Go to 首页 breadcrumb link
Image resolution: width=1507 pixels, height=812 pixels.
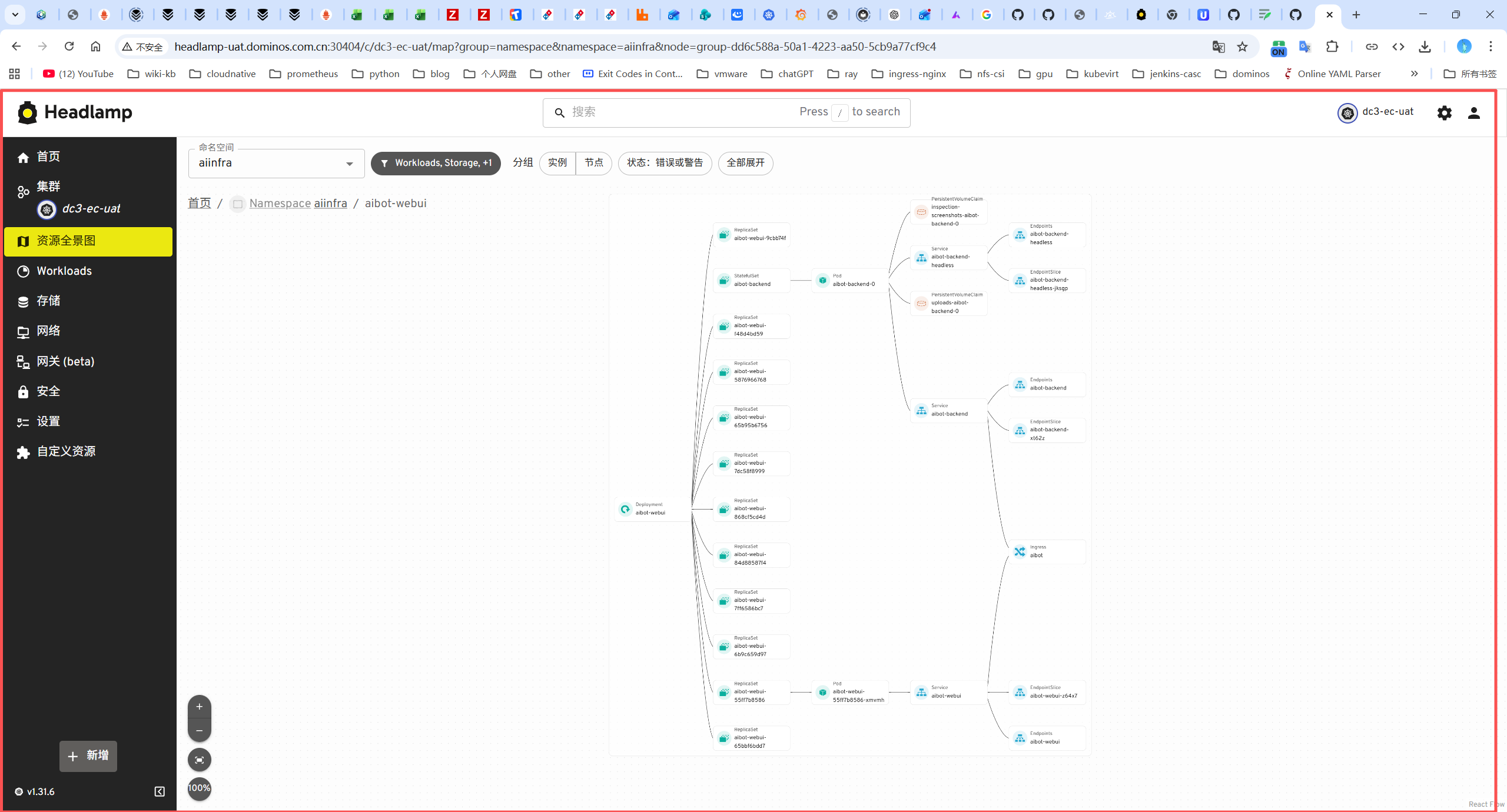199,204
